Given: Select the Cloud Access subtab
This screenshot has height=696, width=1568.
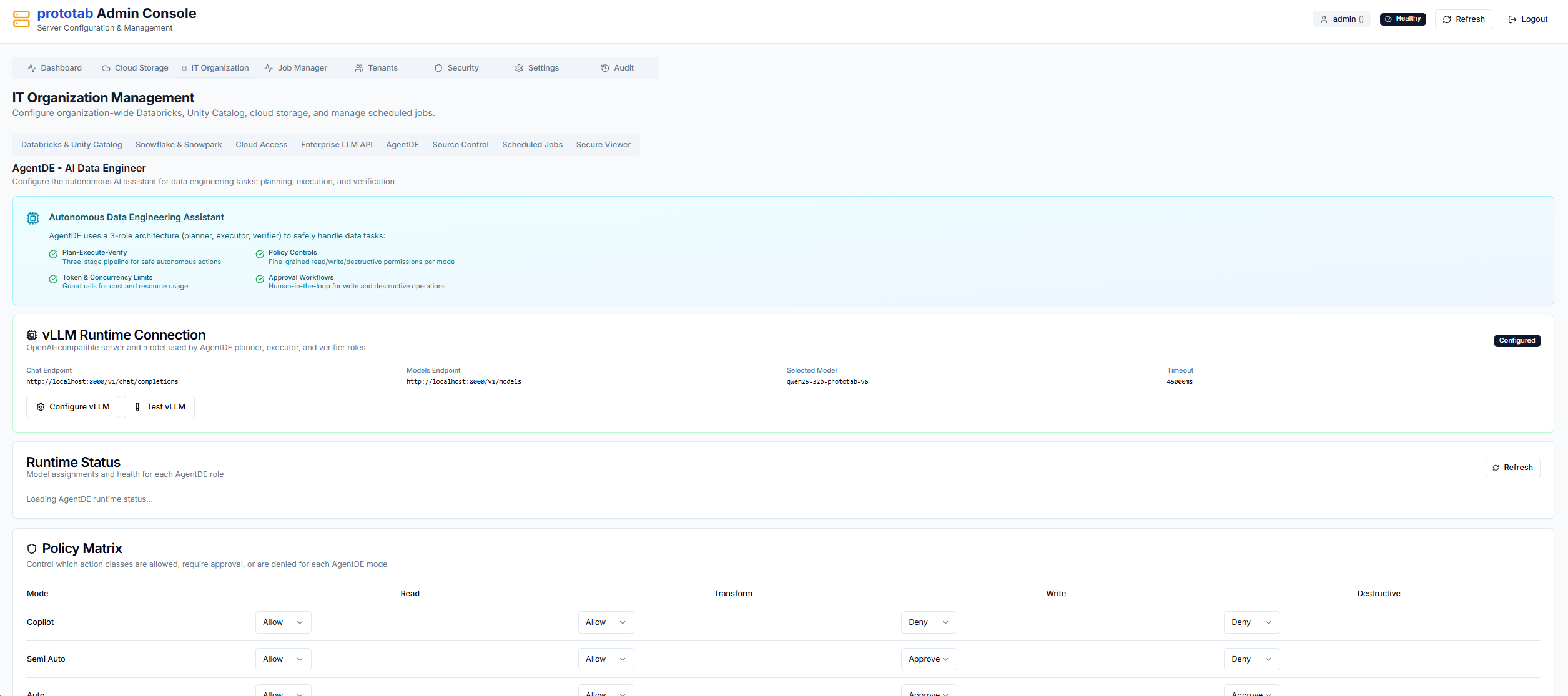Looking at the screenshot, I should [261, 145].
